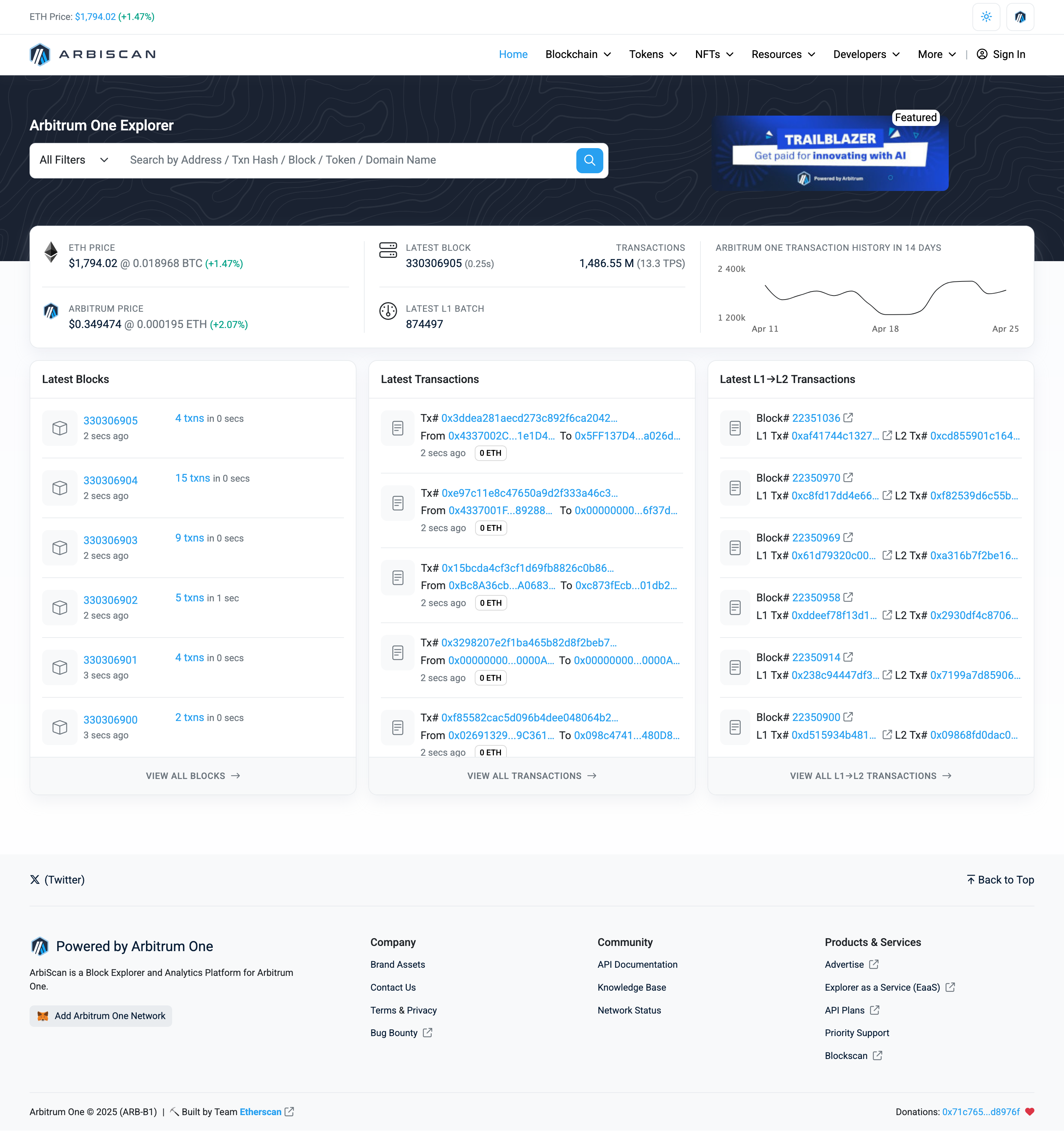Expand the Developers menu
This screenshot has width=1064, height=1131.
pos(867,55)
